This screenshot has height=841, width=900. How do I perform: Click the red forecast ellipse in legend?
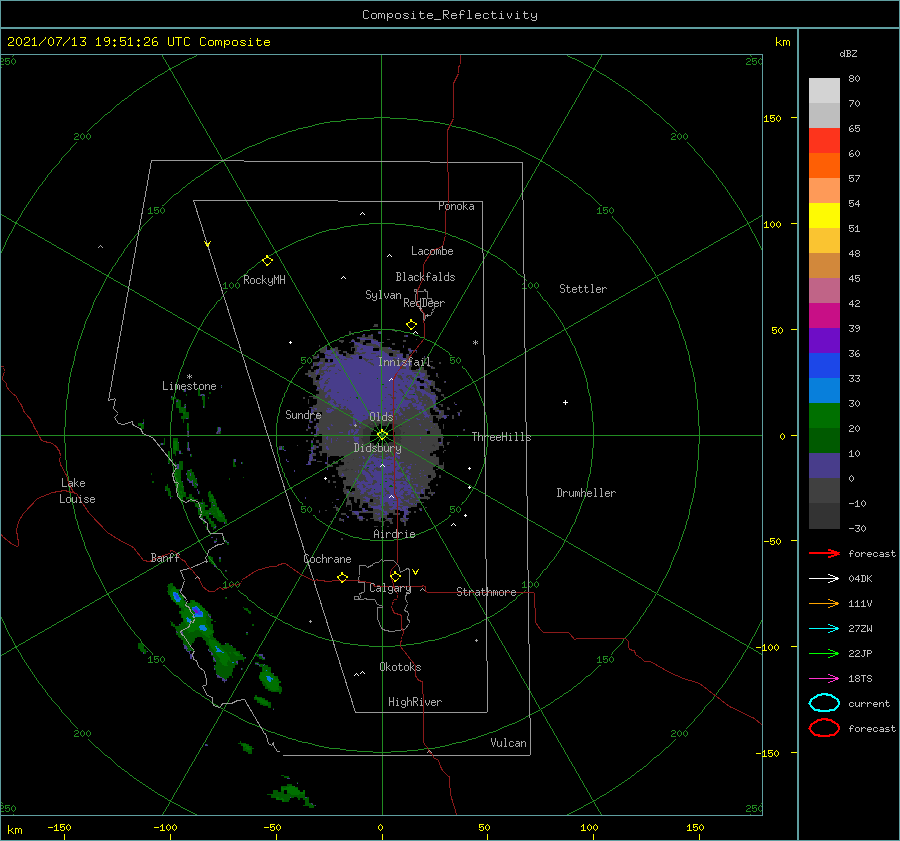click(824, 728)
